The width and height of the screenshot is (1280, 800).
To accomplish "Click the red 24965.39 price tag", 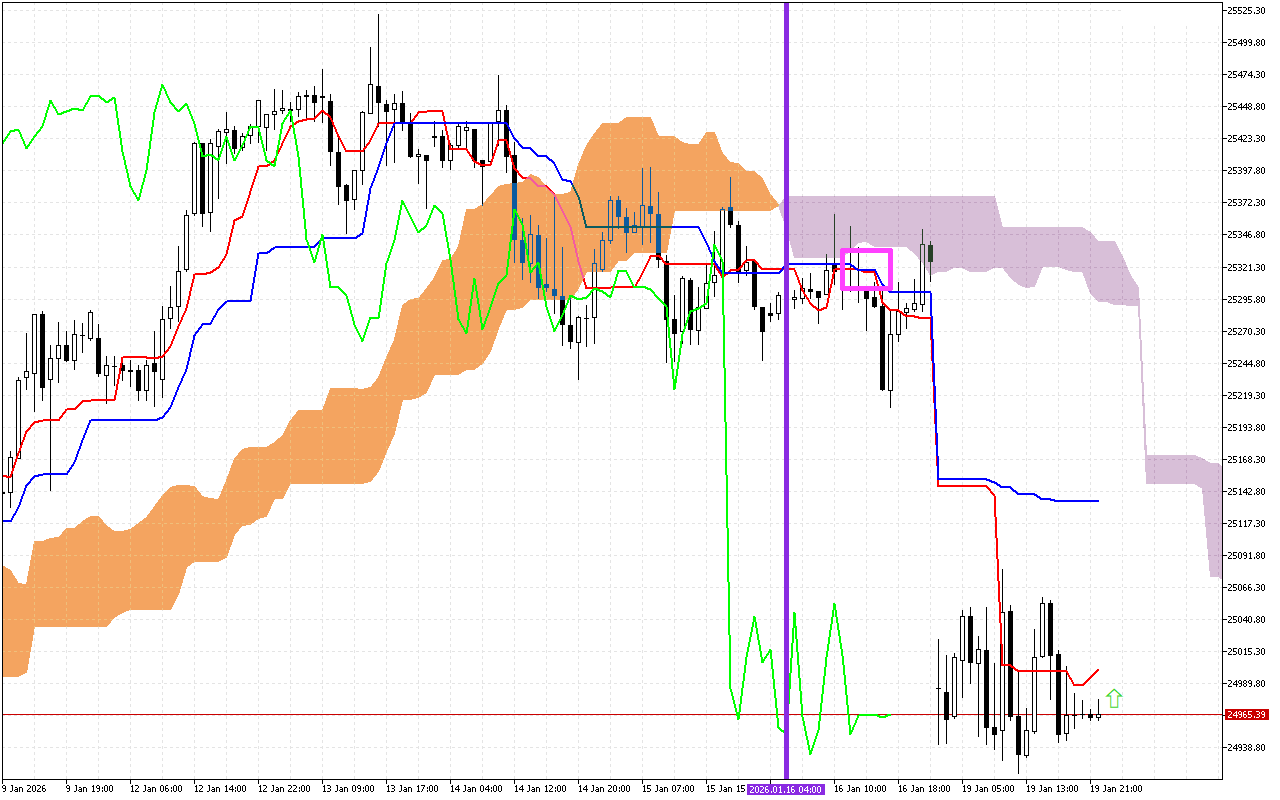I will [1246, 715].
